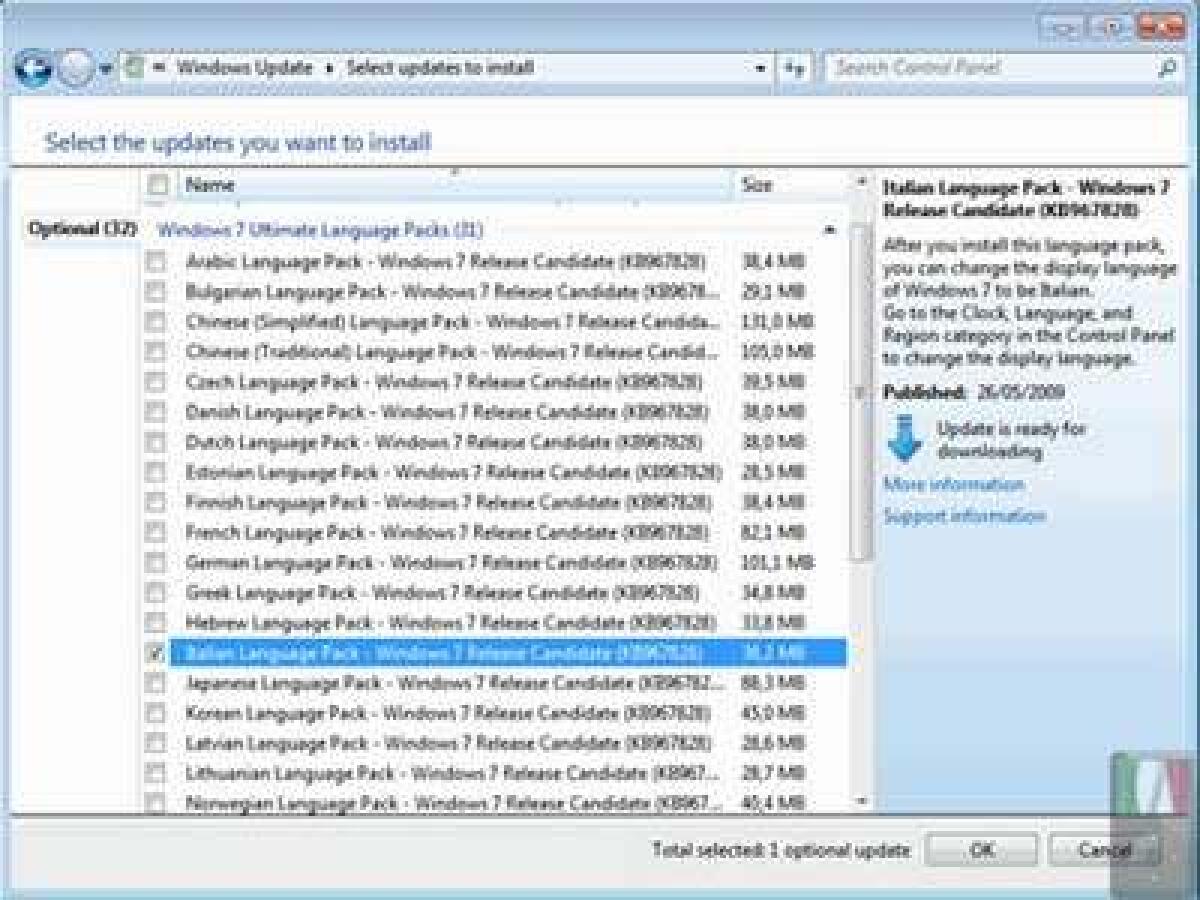1200x900 pixels.
Task: Uncheck the Italian Language Pack checkbox
Action: [155, 653]
